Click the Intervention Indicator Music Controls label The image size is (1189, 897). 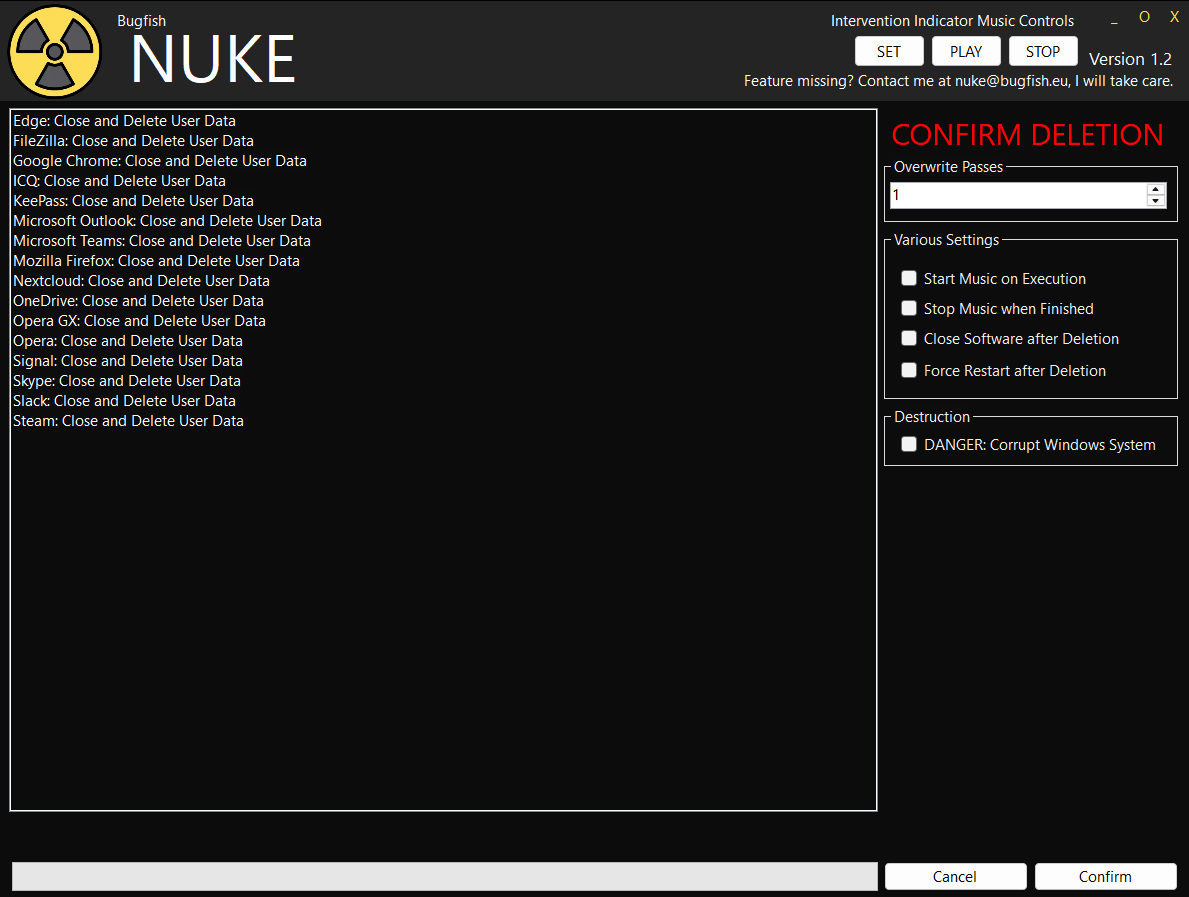click(x=952, y=21)
